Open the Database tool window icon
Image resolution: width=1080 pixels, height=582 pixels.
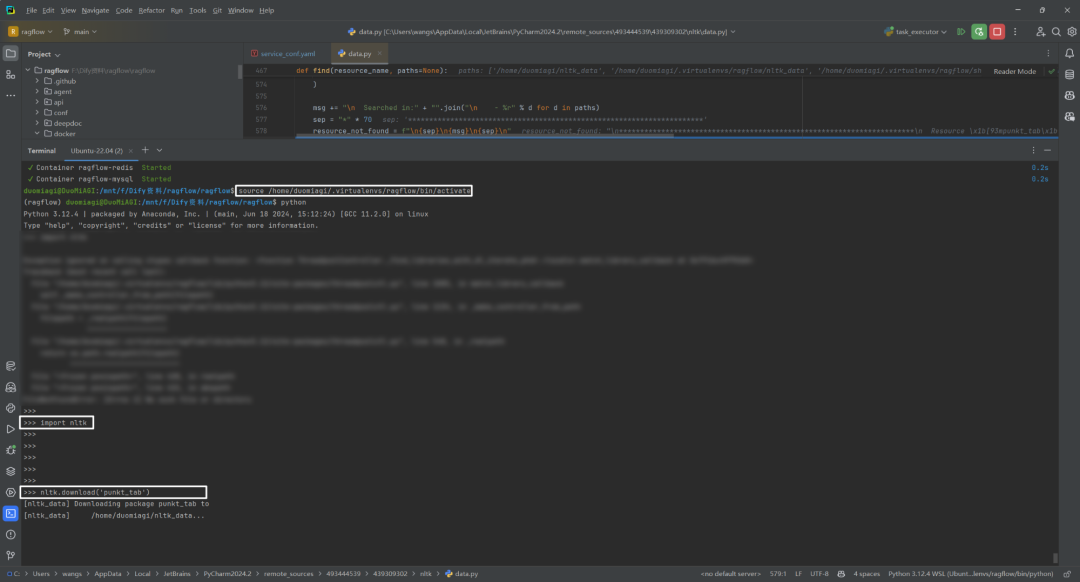pos(1069,74)
